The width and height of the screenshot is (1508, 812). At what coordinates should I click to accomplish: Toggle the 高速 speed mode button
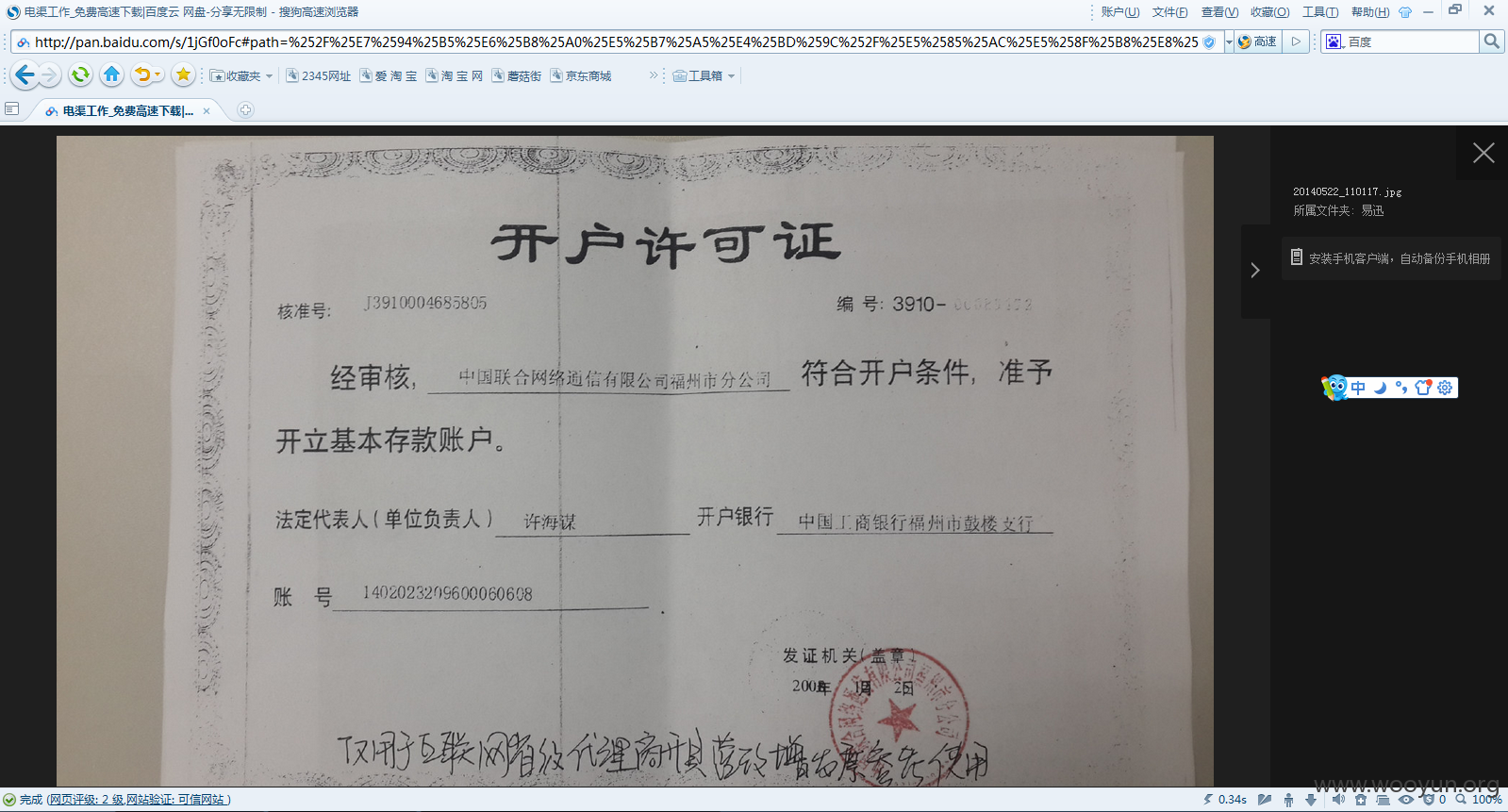coord(1257,41)
